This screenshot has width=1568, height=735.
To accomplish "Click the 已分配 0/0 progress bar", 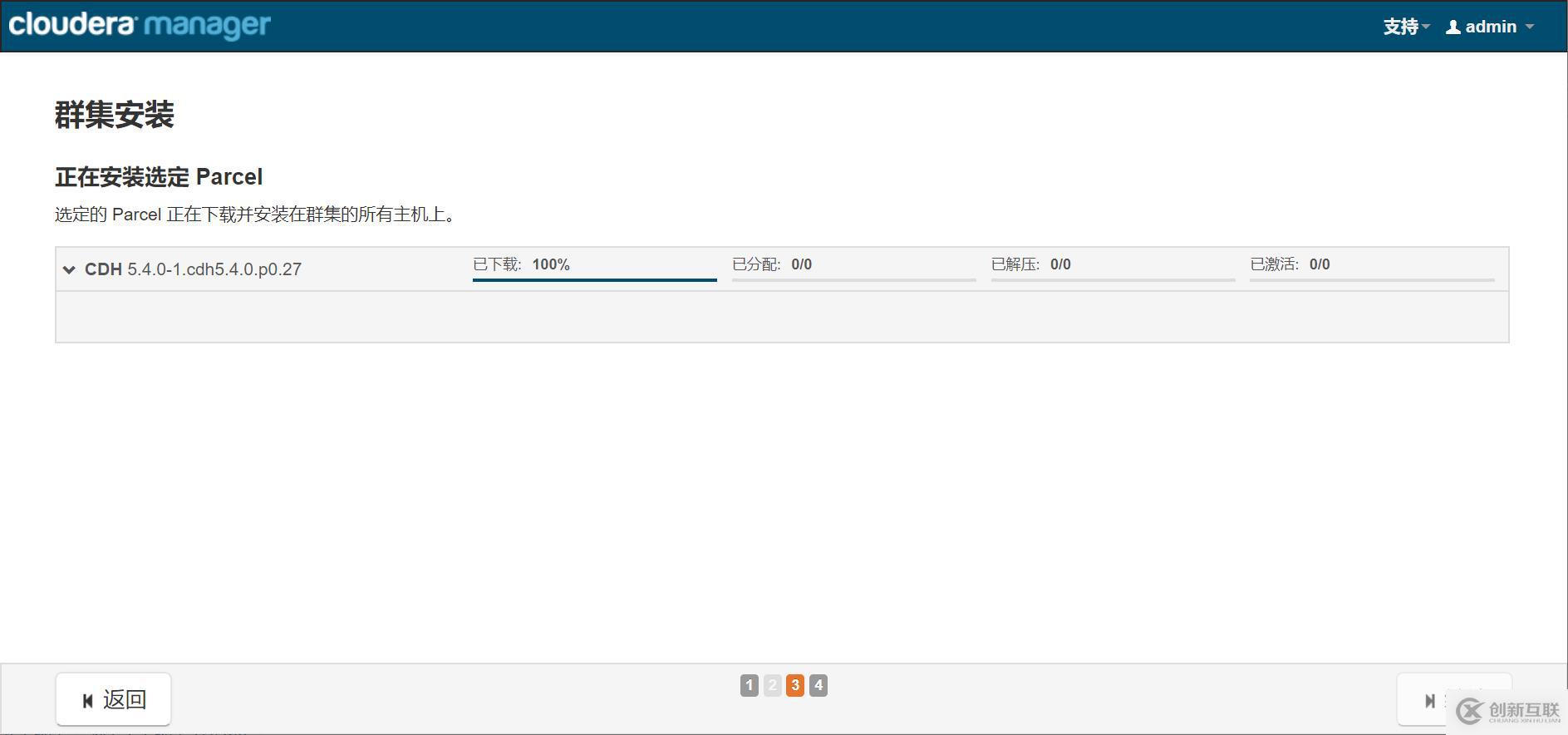I will coord(854,280).
